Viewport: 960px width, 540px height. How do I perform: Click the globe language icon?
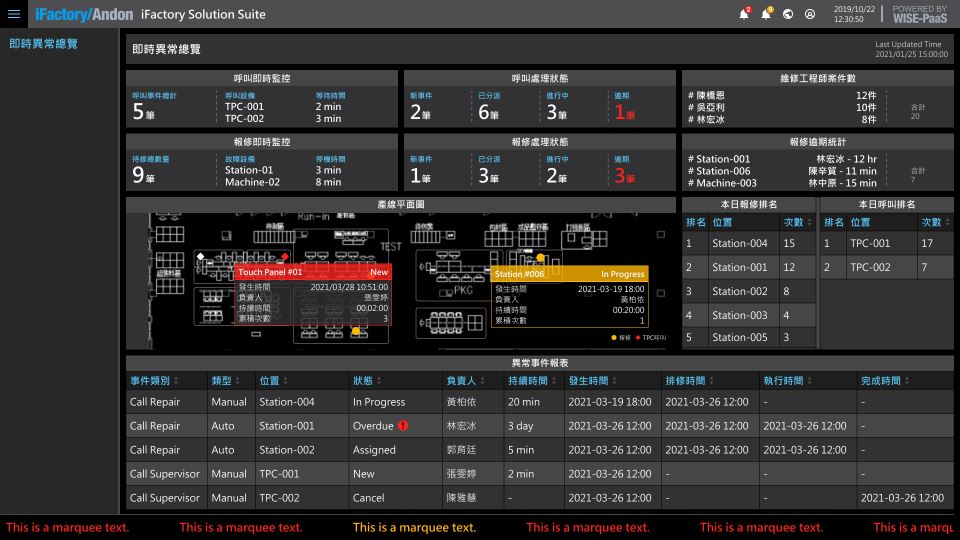pyautogui.click(x=788, y=14)
